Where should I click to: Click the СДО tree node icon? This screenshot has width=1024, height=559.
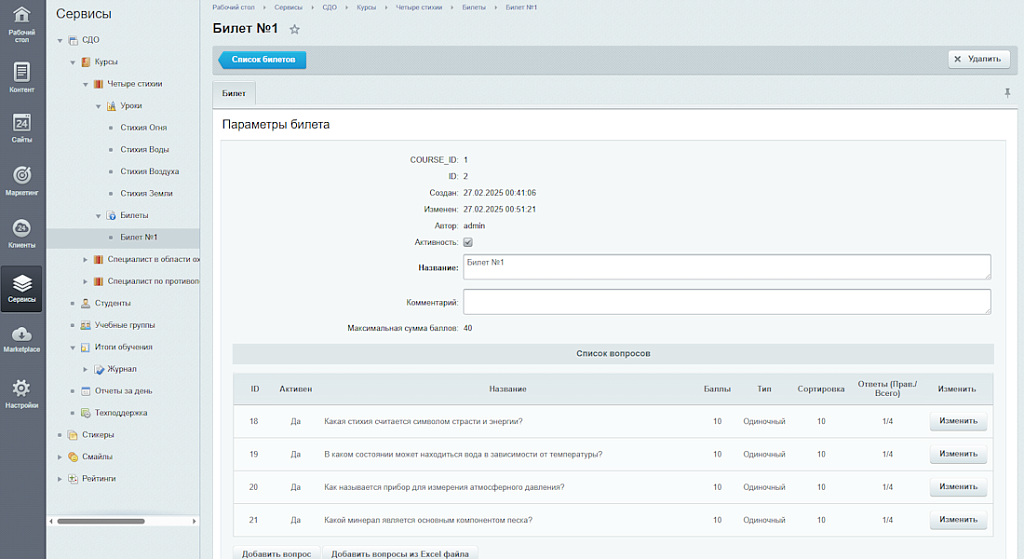(x=73, y=40)
